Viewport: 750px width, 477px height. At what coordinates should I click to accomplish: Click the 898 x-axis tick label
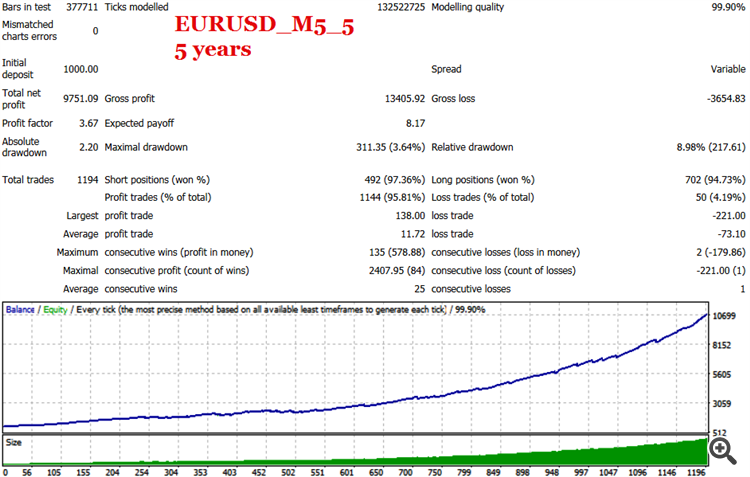click(522, 472)
